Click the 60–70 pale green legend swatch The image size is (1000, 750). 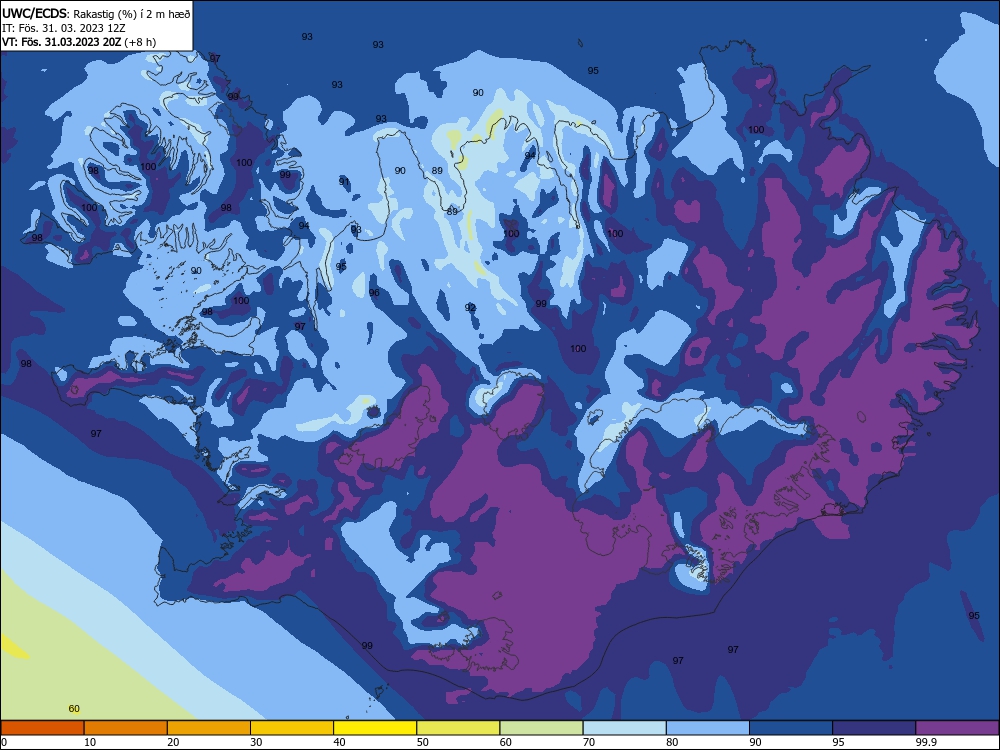point(541,728)
